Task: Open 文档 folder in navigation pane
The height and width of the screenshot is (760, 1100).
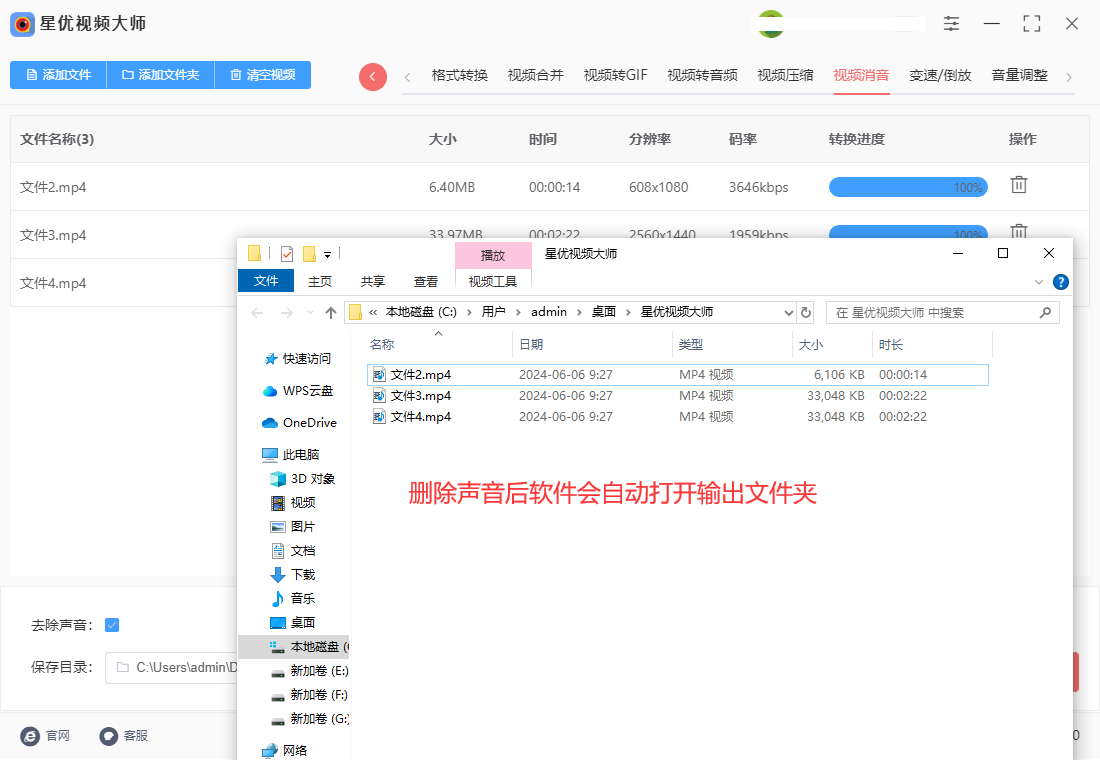Action: 293,550
